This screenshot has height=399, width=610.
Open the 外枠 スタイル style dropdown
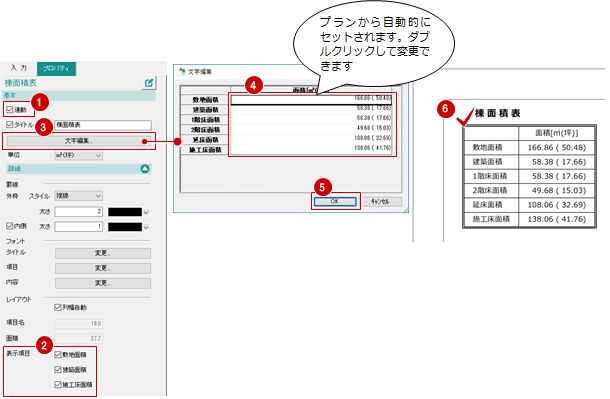tap(79, 196)
